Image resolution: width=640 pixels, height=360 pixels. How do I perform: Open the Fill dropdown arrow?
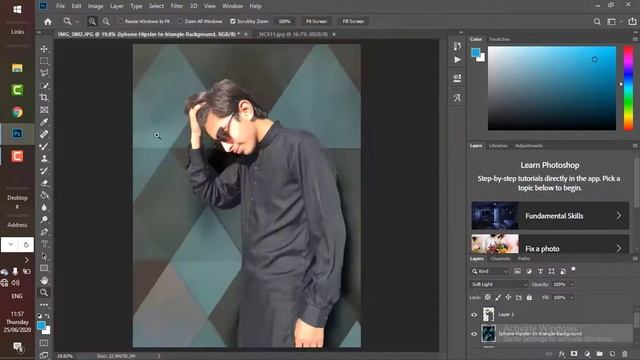(572, 298)
